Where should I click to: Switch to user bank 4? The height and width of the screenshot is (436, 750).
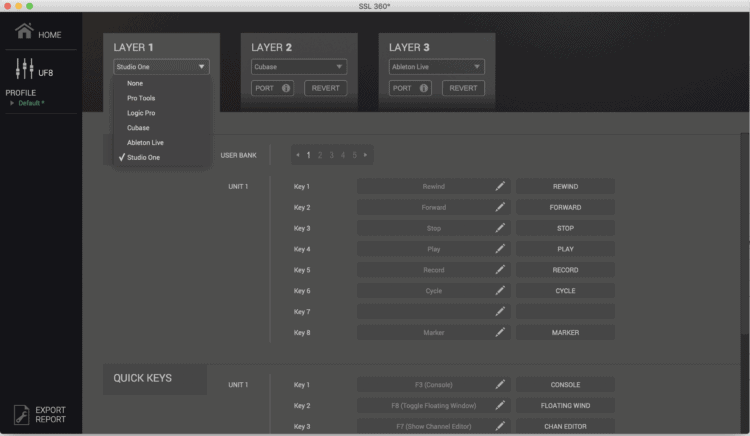pos(343,155)
